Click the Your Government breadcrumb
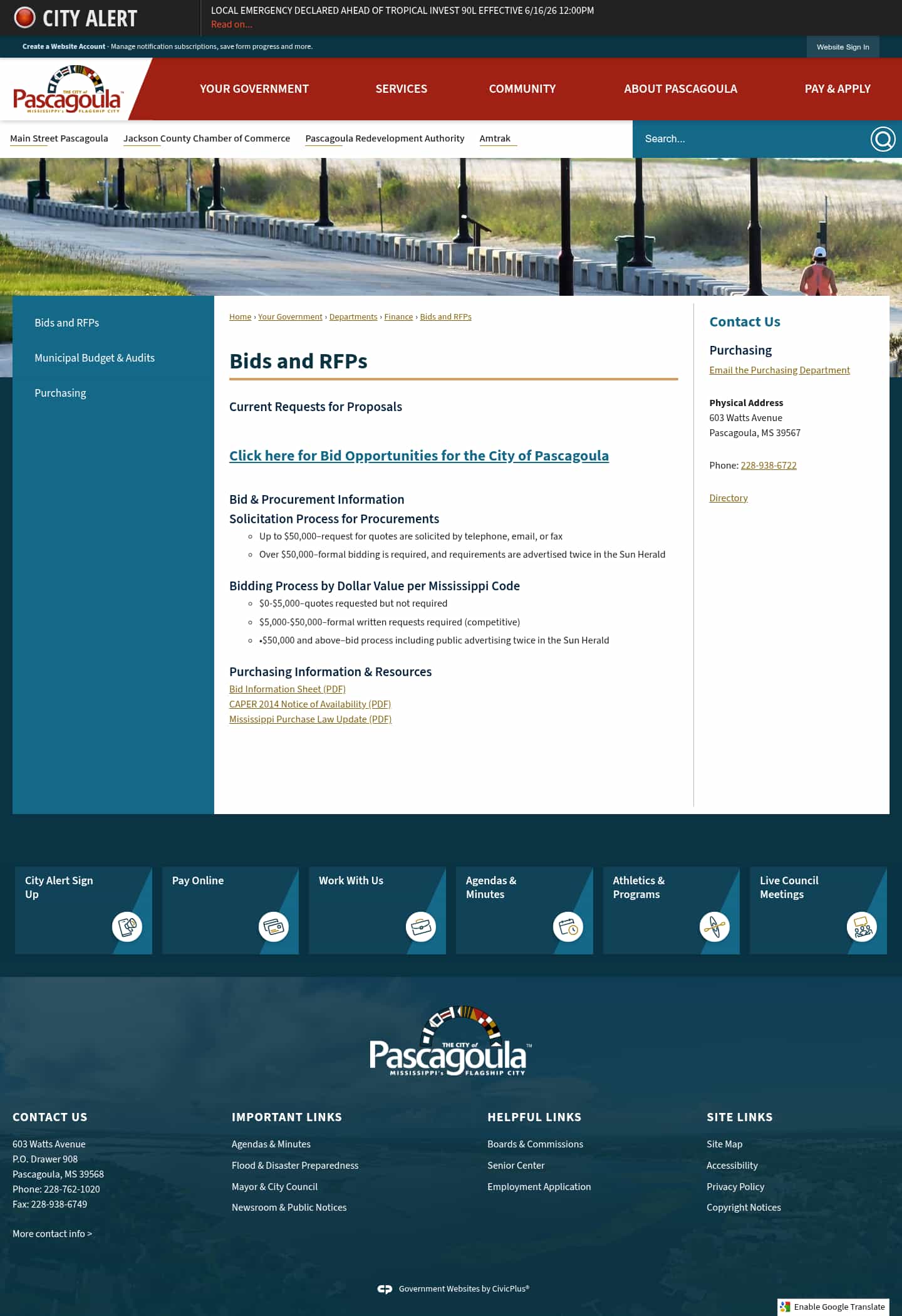 [x=290, y=317]
